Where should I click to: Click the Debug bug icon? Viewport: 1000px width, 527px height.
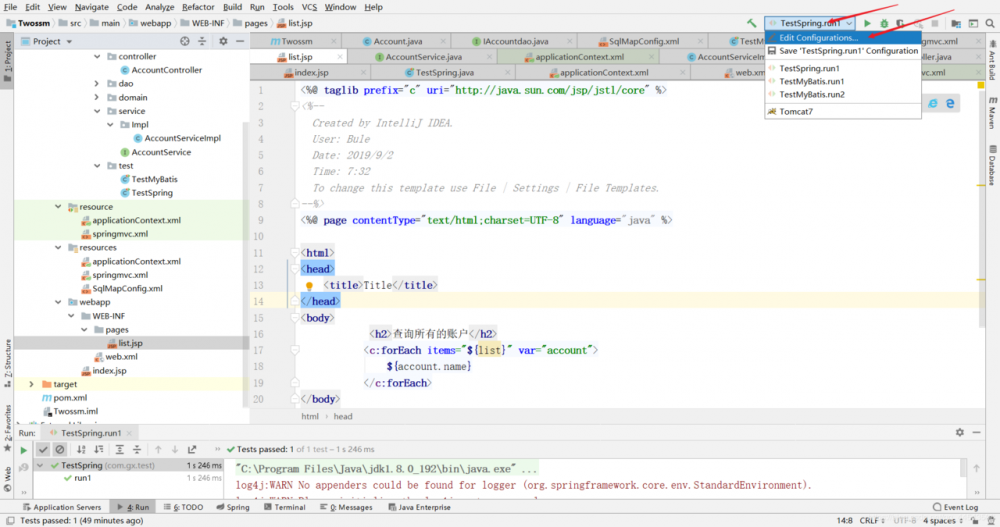(x=884, y=22)
